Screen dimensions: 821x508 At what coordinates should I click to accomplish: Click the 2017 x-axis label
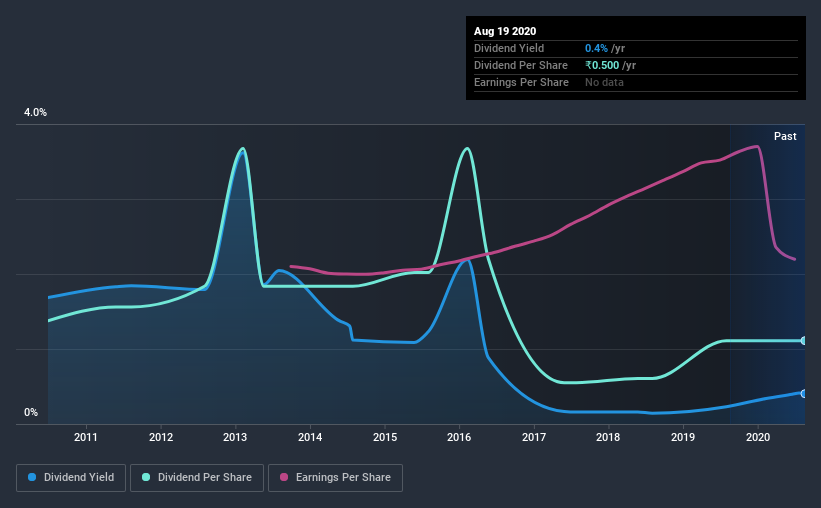(534, 437)
